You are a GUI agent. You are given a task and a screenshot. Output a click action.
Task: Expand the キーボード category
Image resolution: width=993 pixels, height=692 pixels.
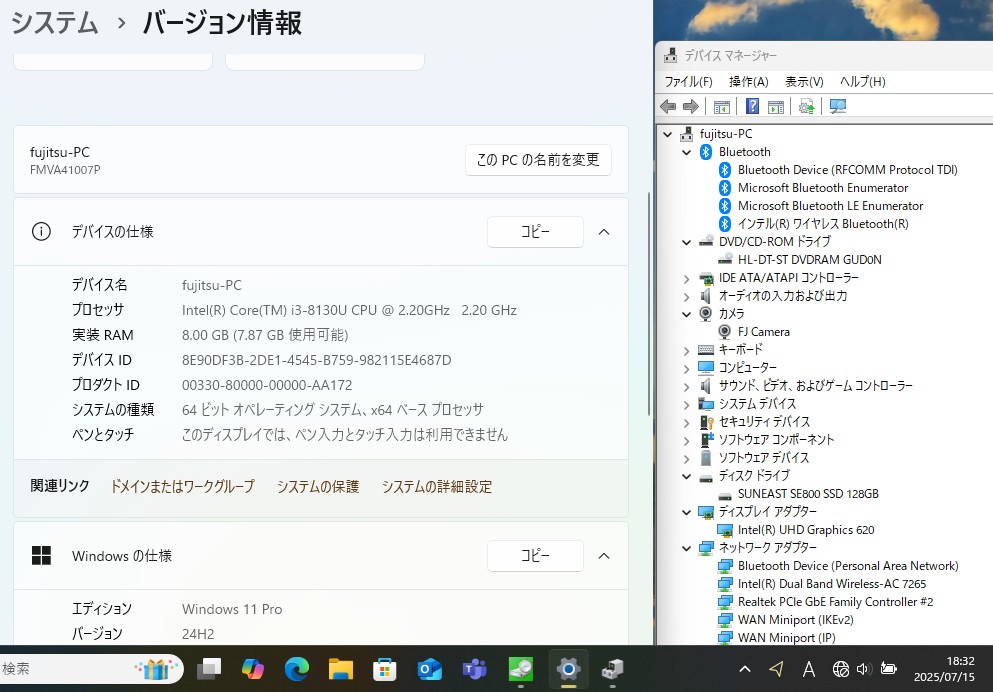[686, 350]
